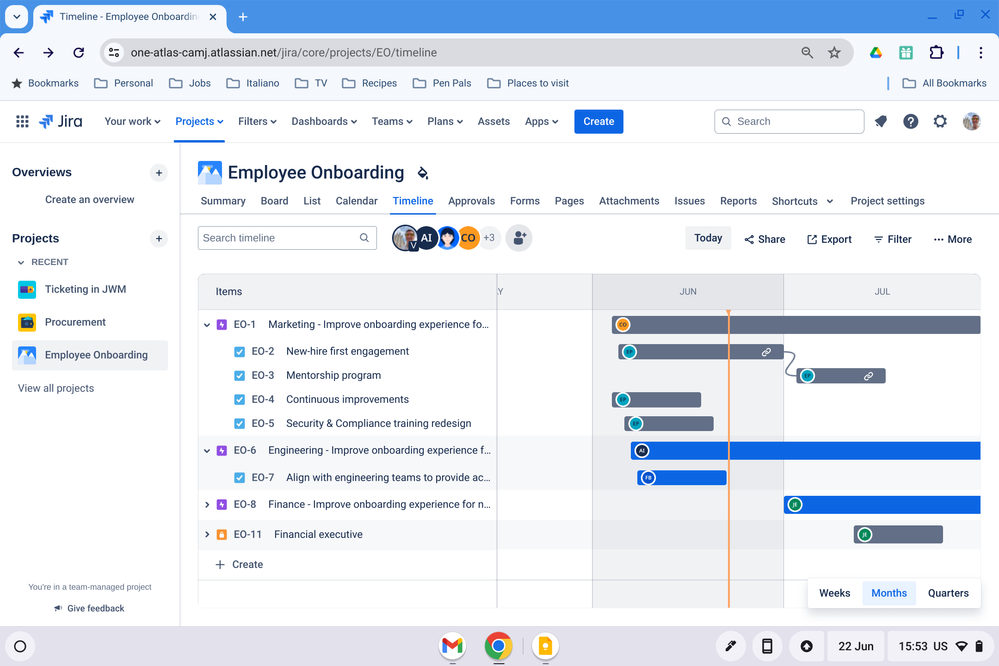This screenshot has height=666, width=999.
Task: Open the Your work dropdown
Action: 132,121
